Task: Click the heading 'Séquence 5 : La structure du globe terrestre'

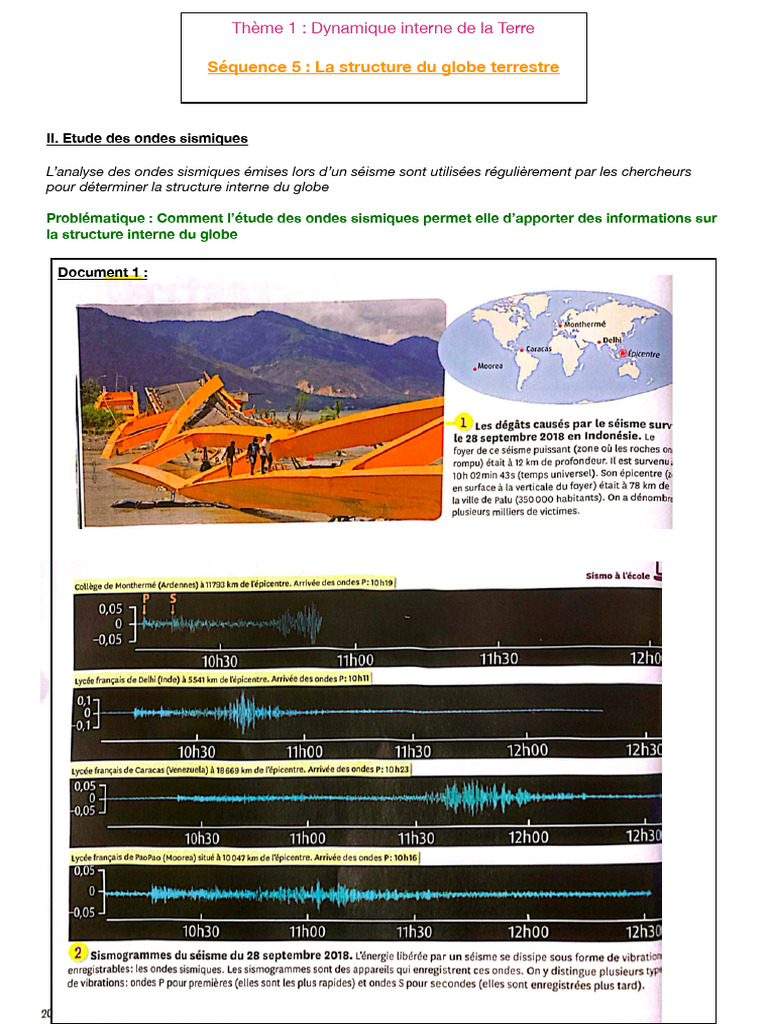Action: (x=383, y=67)
